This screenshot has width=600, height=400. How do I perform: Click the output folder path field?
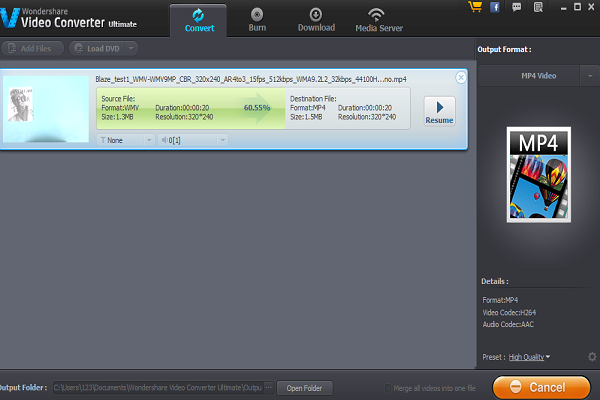158,388
